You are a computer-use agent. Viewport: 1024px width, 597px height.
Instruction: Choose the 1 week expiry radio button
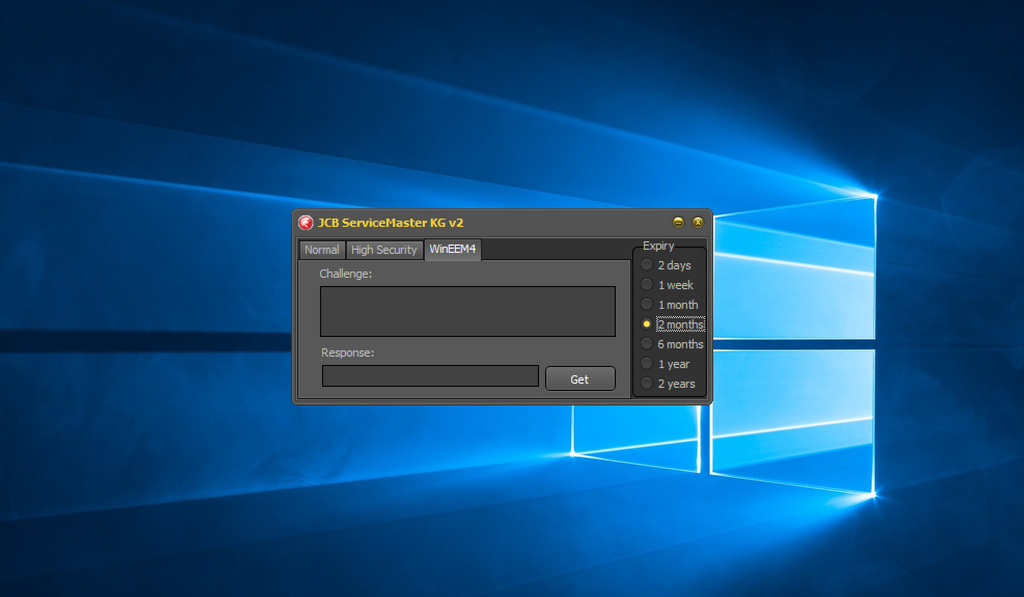point(647,285)
